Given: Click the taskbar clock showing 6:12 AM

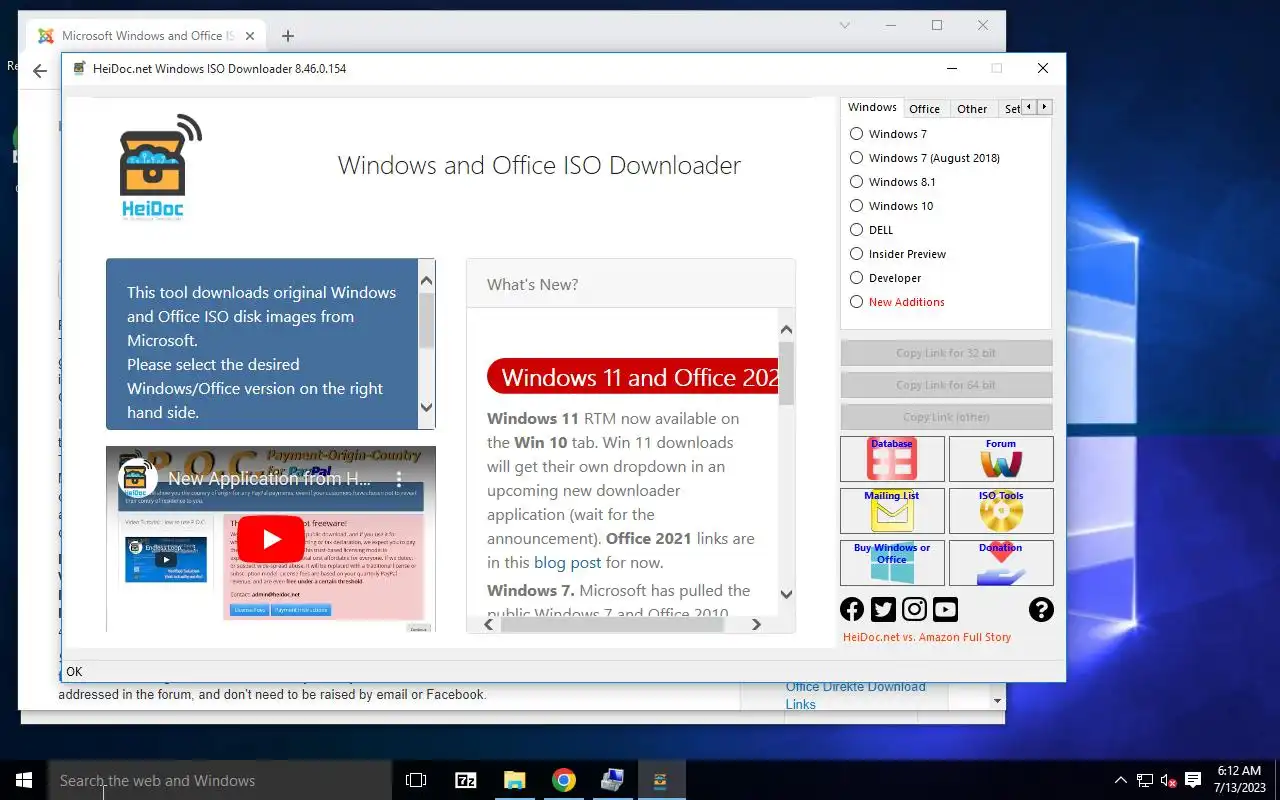Looking at the screenshot, I should click(1238, 780).
